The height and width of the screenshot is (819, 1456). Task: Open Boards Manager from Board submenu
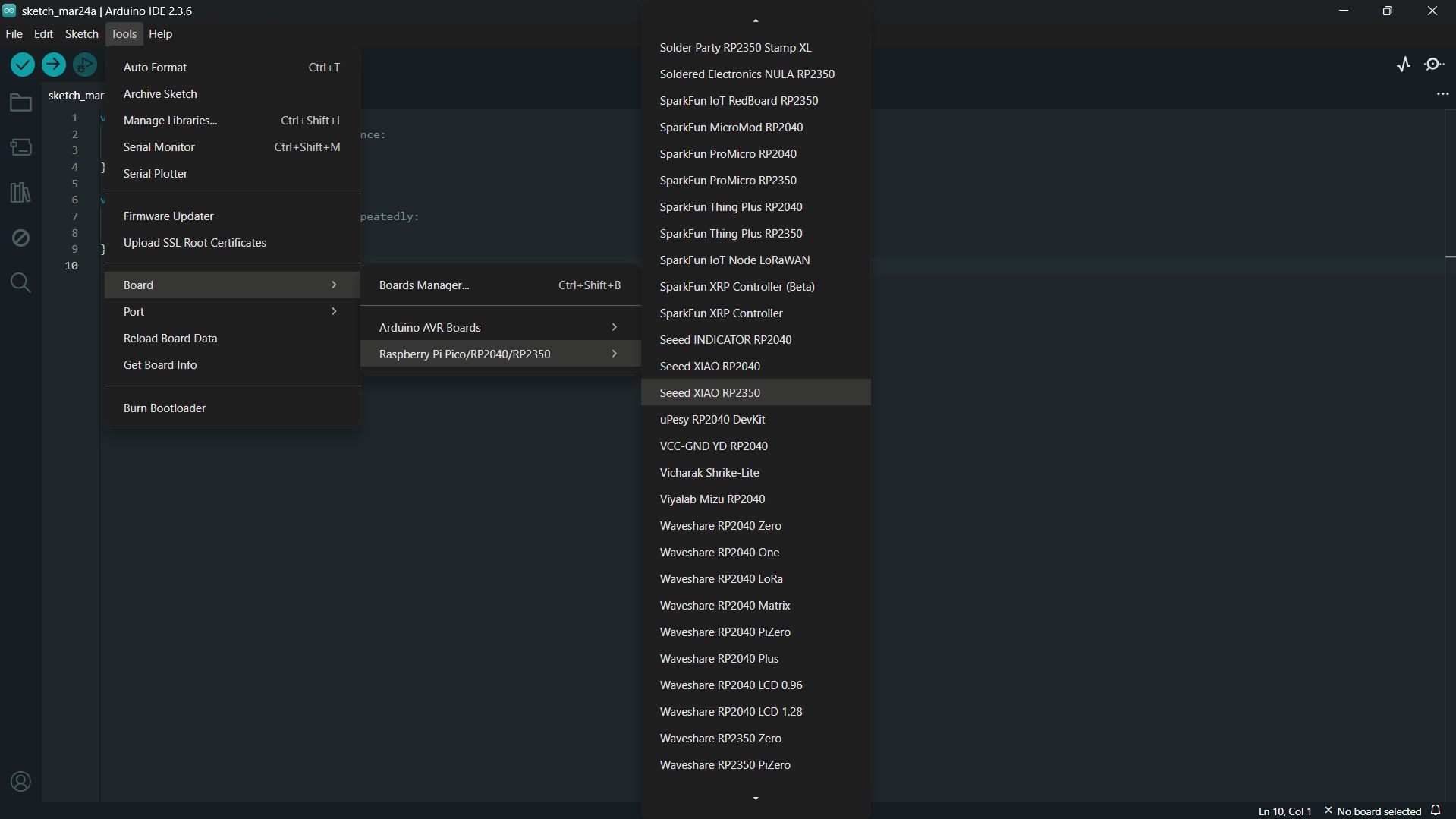(x=501, y=285)
